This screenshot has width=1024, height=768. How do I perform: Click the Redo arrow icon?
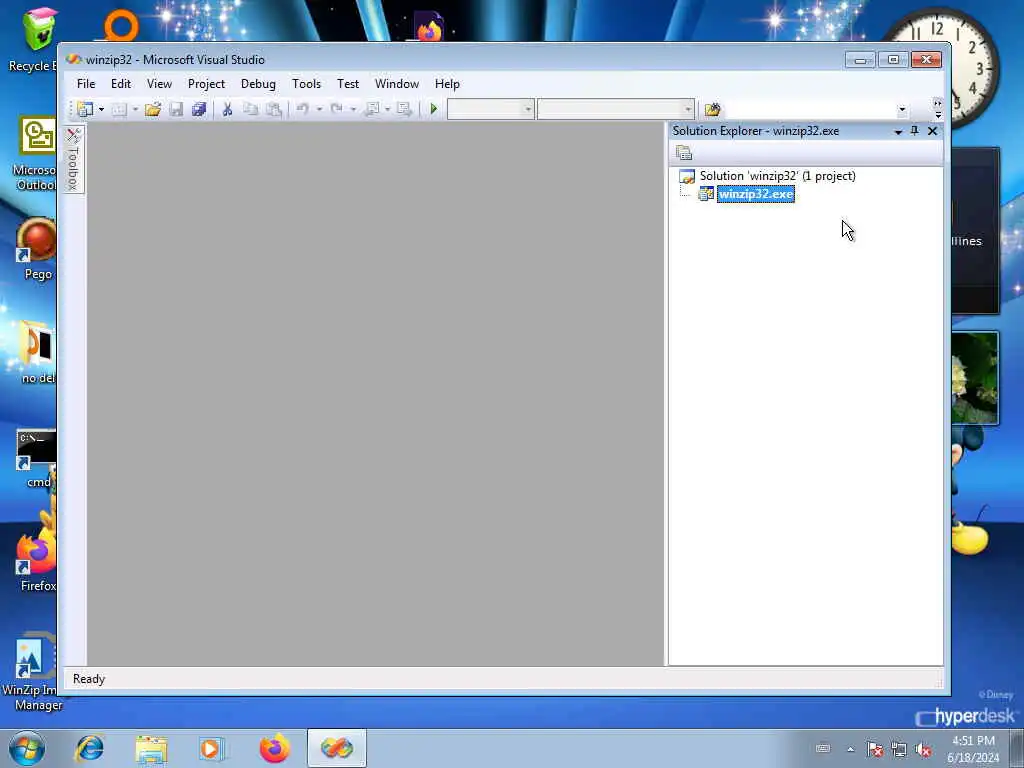coord(336,109)
